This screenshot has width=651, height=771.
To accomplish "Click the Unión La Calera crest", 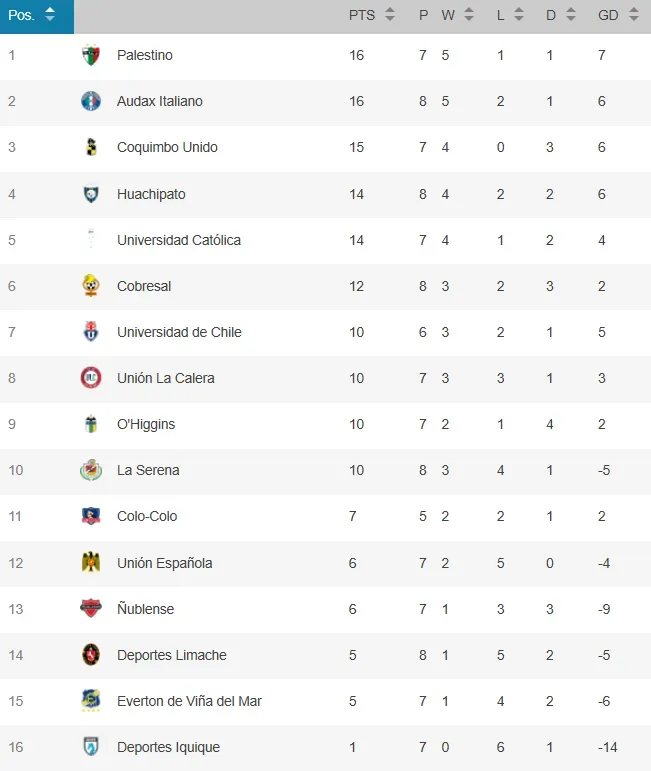I will tap(91, 378).
